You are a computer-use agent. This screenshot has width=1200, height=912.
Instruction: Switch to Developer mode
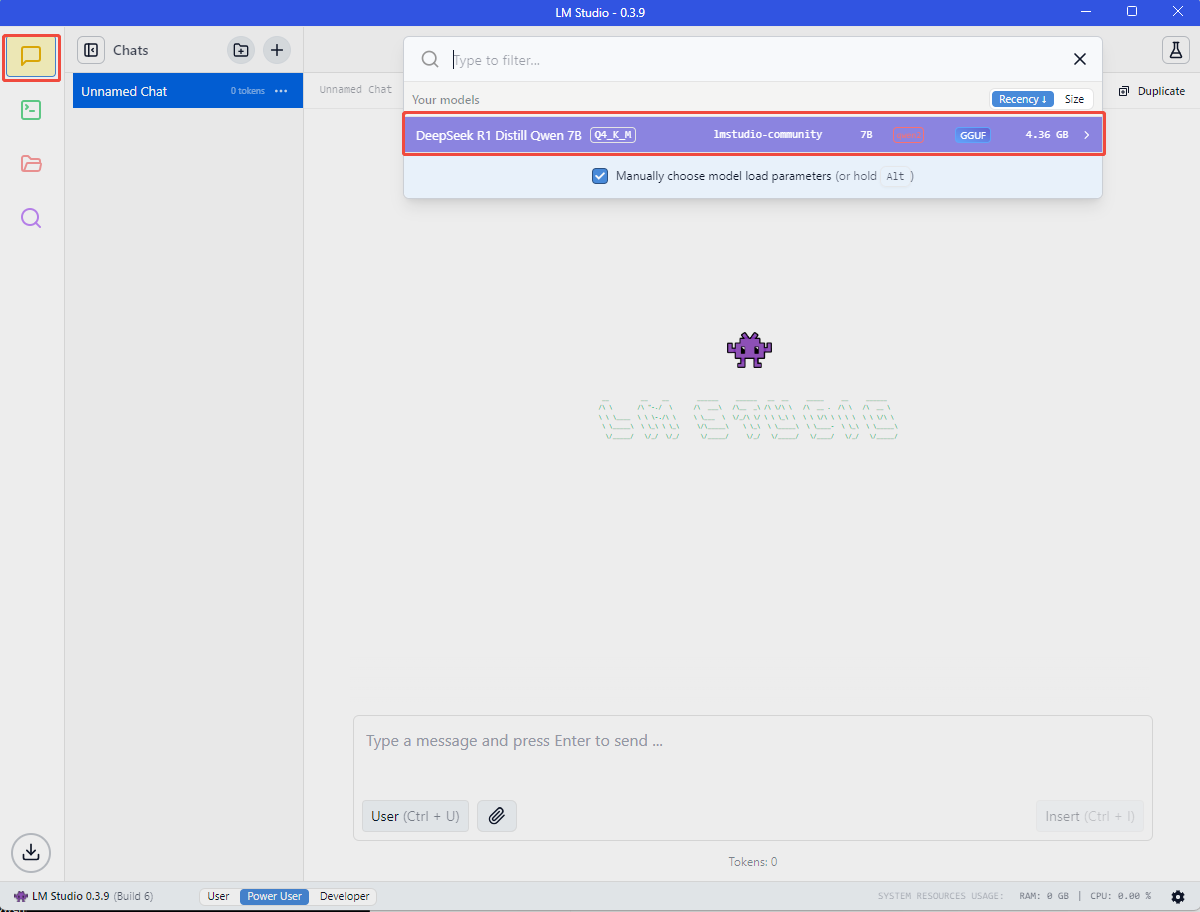344,896
